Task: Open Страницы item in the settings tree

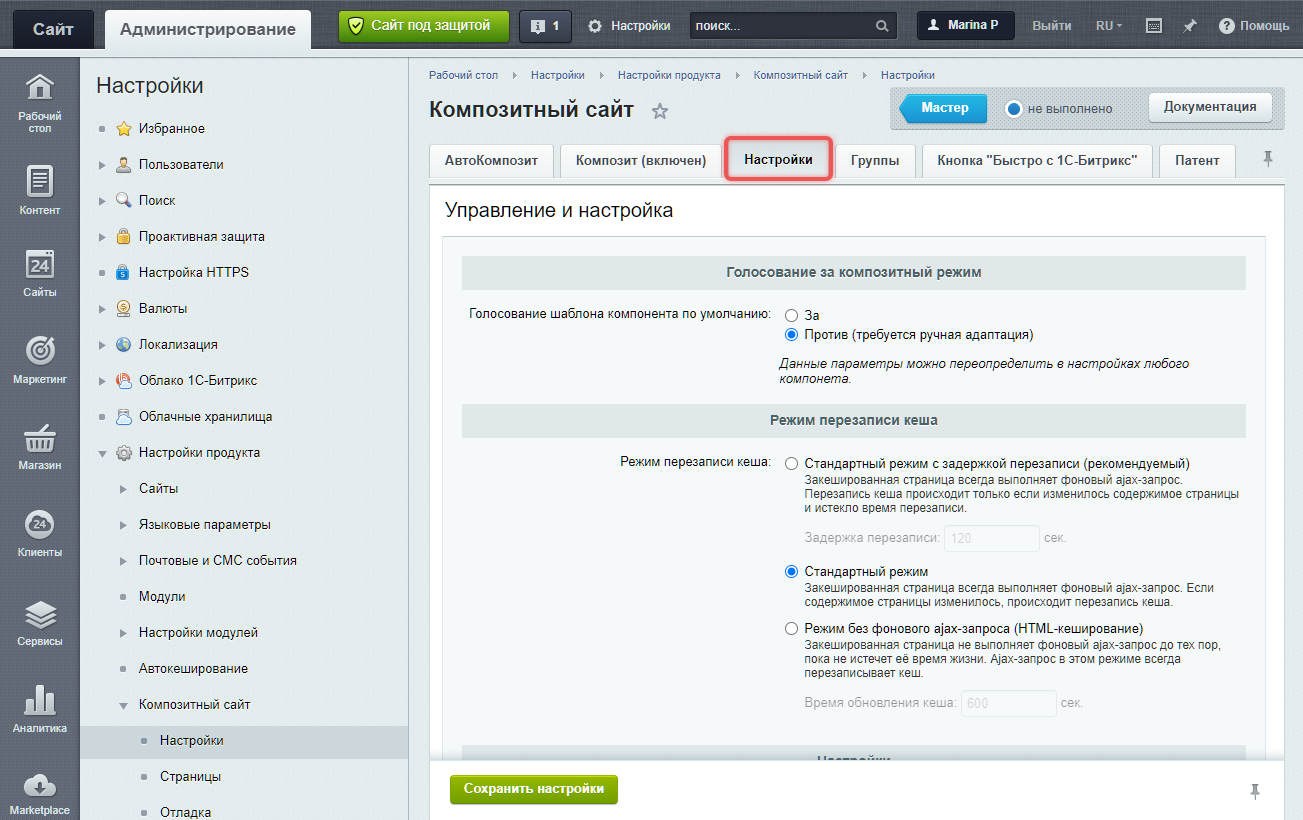Action: [190, 777]
